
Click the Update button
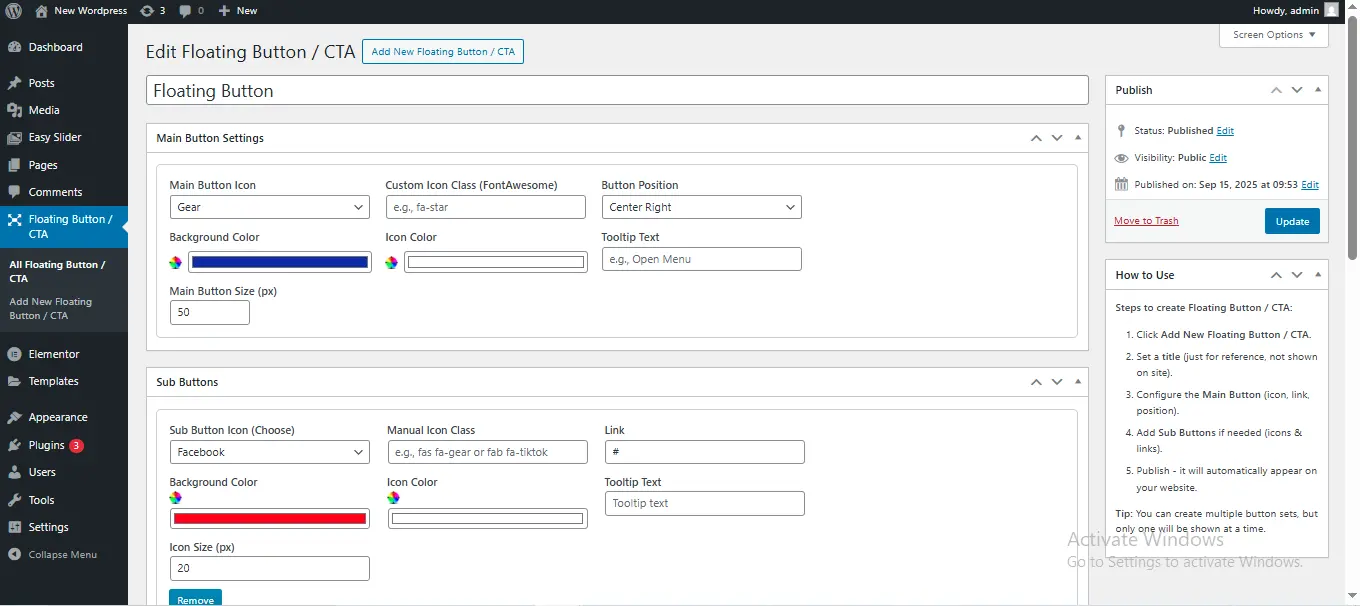click(x=1292, y=221)
